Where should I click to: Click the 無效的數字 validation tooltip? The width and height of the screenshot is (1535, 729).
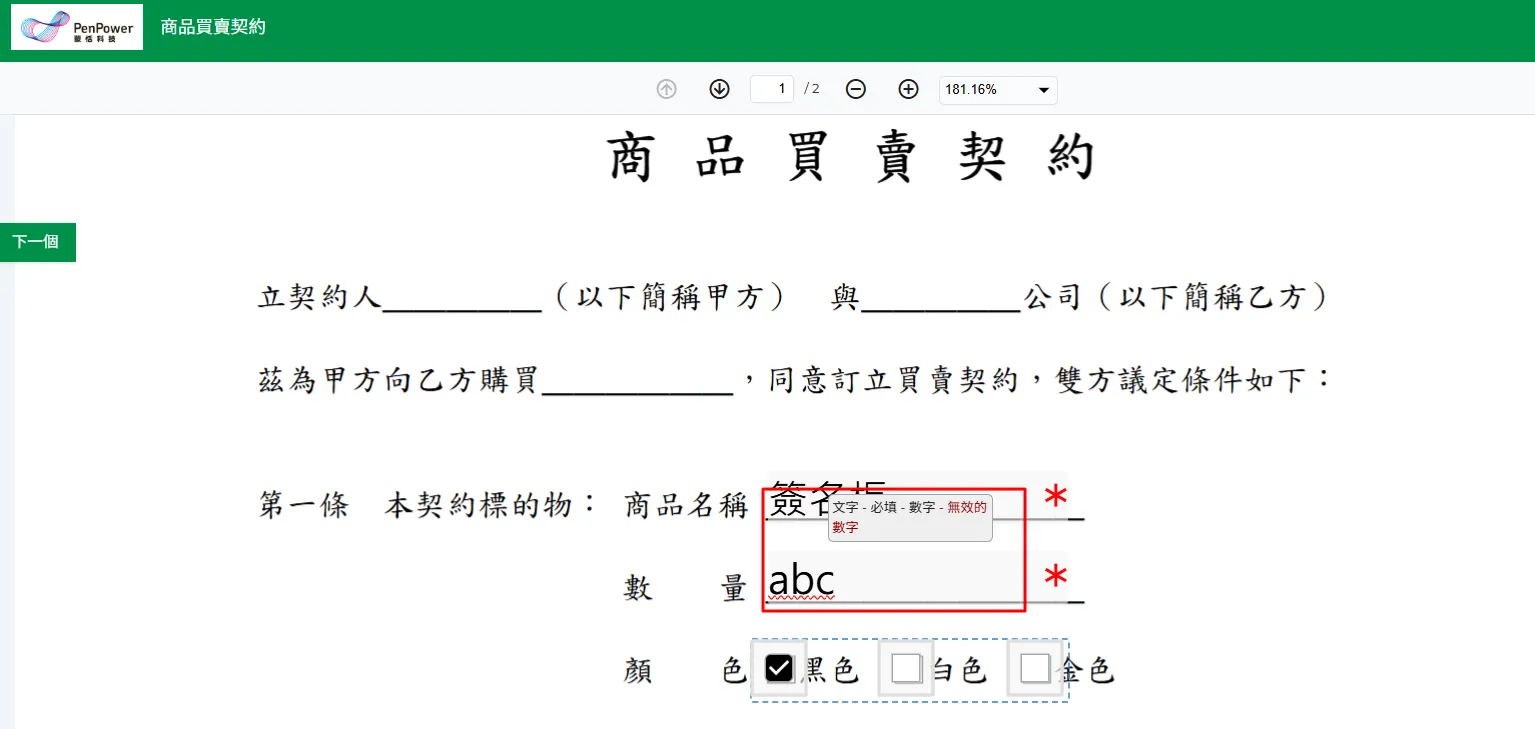pos(909,517)
